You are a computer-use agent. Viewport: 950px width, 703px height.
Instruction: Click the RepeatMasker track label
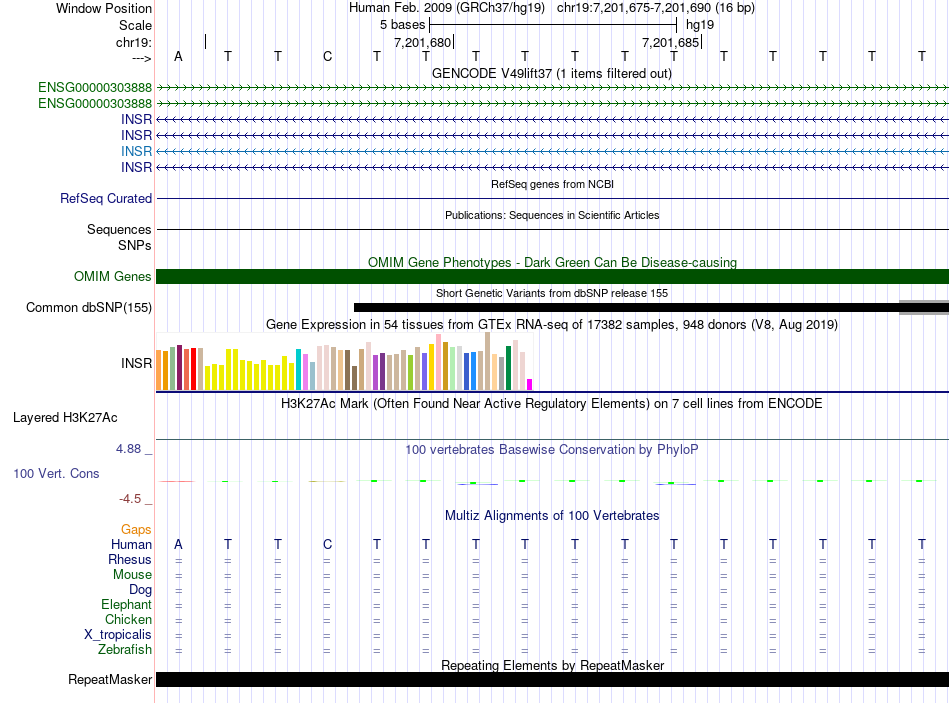click(x=110, y=680)
